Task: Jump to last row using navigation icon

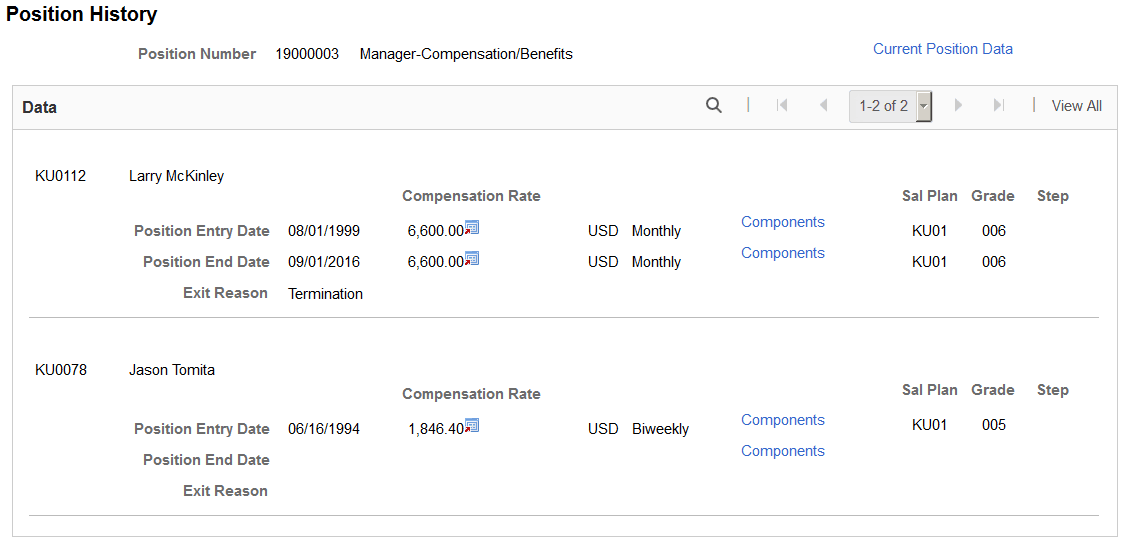Action: point(998,105)
